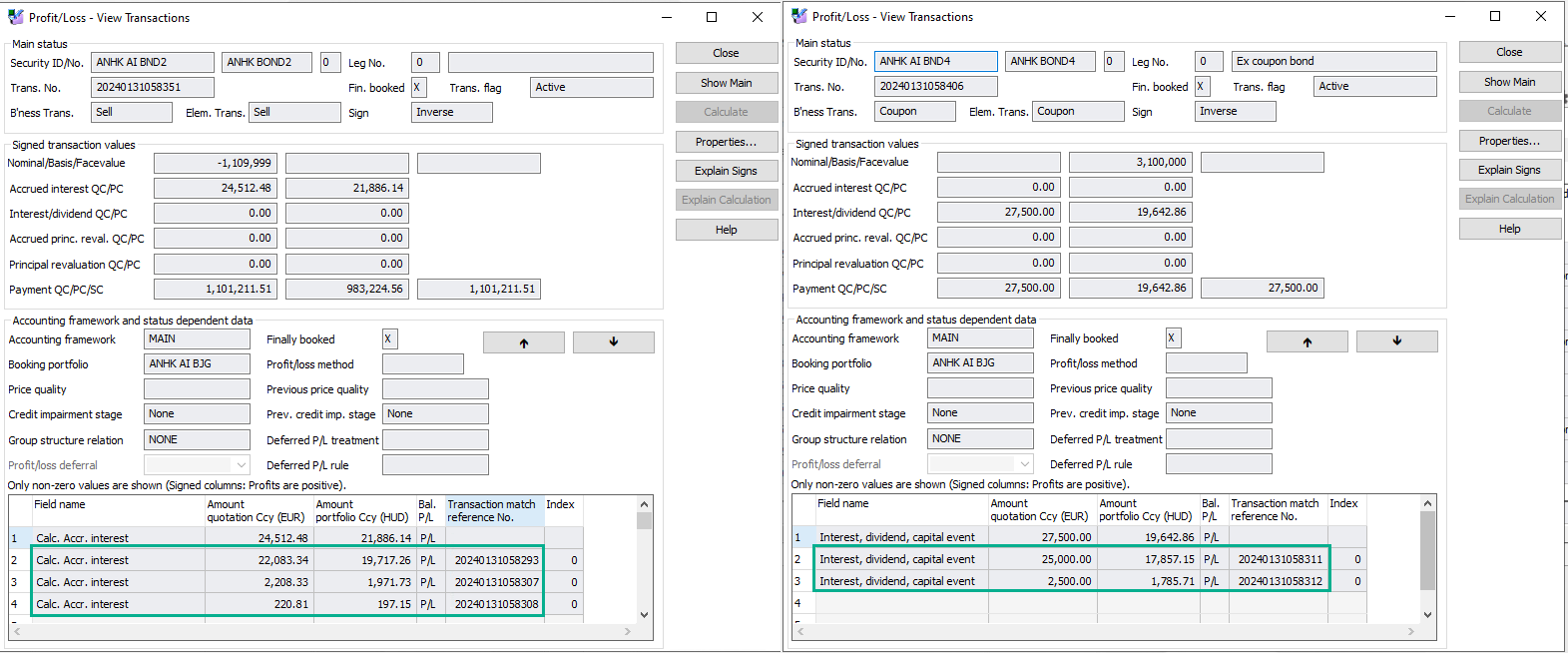Open Properties... in right window

click(1510, 141)
